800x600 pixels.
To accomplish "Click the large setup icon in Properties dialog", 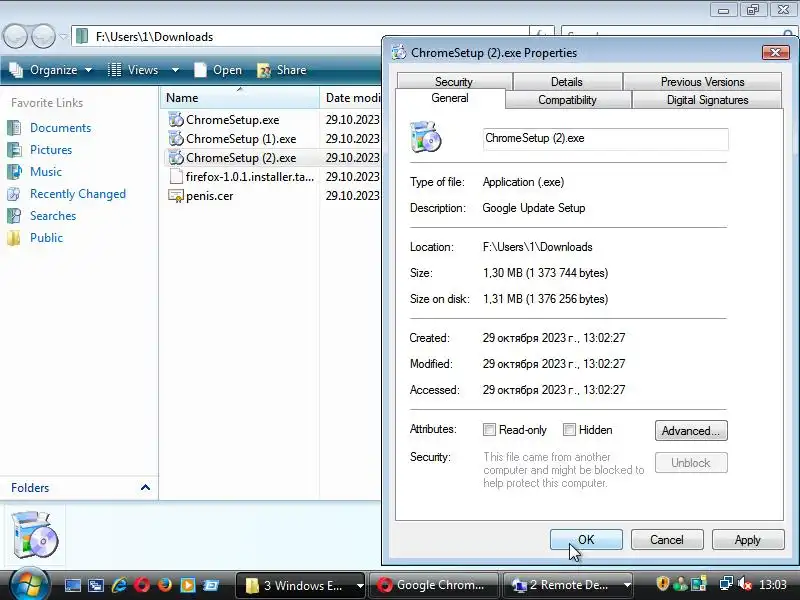I will [x=426, y=137].
